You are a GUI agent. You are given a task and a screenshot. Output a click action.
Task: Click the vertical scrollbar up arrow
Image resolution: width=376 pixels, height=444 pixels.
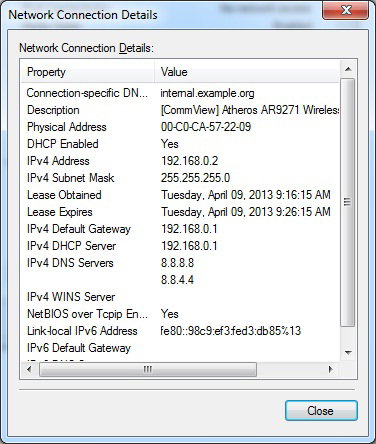click(x=348, y=69)
